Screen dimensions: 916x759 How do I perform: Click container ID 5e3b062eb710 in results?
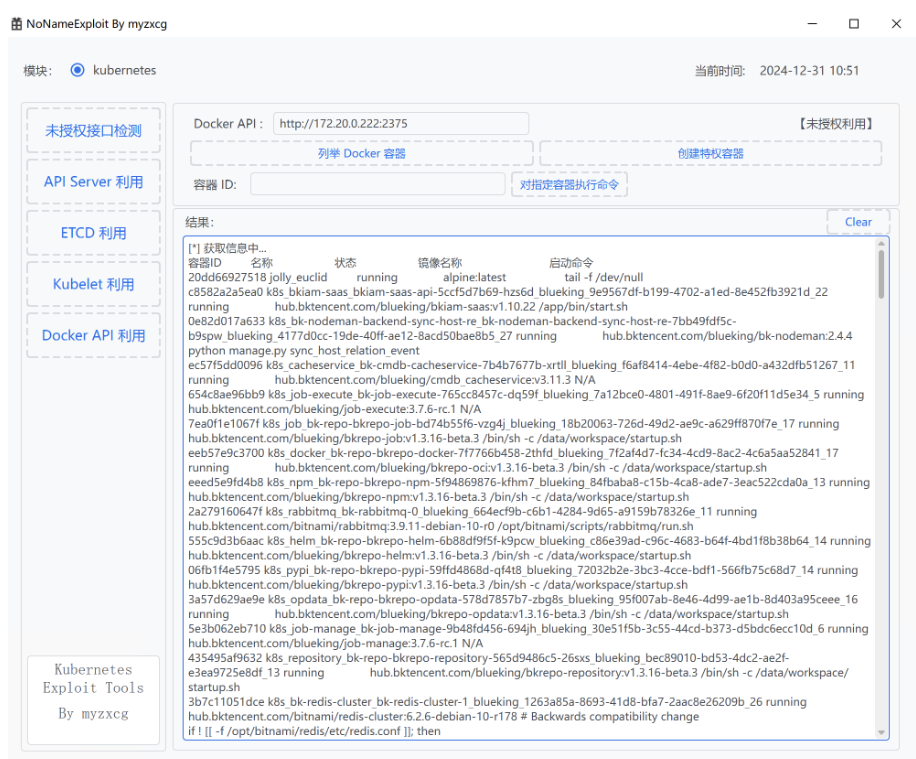[x=227, y=629]
